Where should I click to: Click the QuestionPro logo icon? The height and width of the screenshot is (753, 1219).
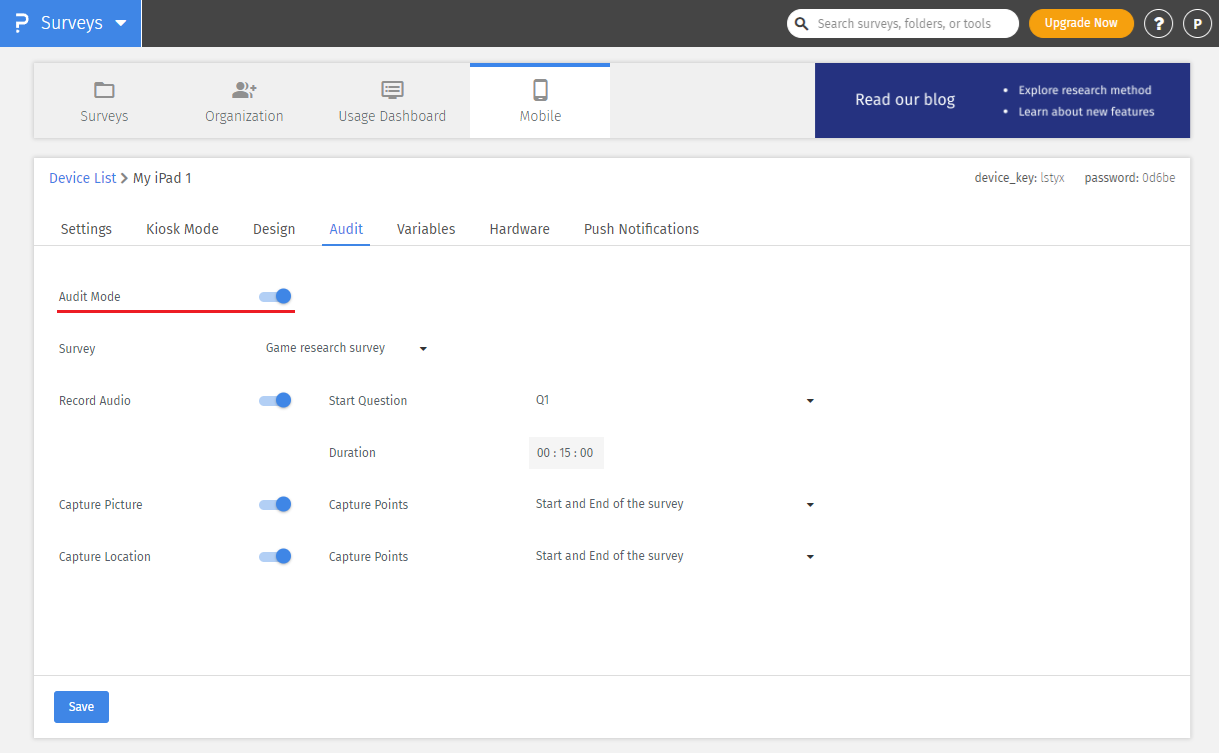22,23
